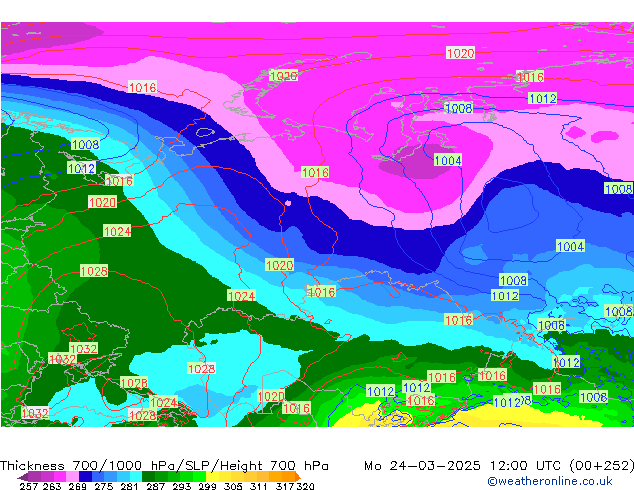This screenshot has height=490, width=634.
Task: Click the yellow 299 legend swatch
Action: pyautogui.click(x=212, y=476)
